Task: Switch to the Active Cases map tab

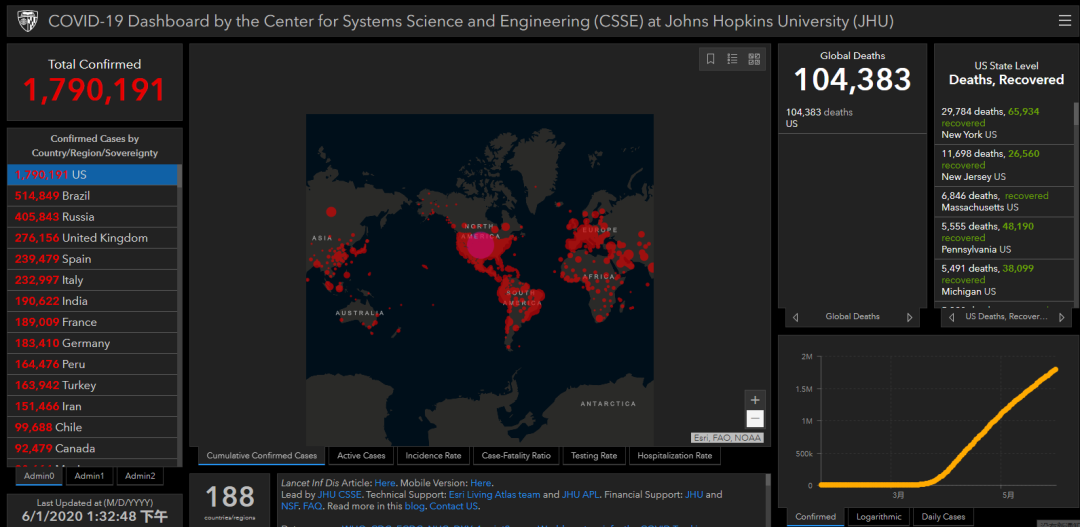Action: [x=361, y=456]
